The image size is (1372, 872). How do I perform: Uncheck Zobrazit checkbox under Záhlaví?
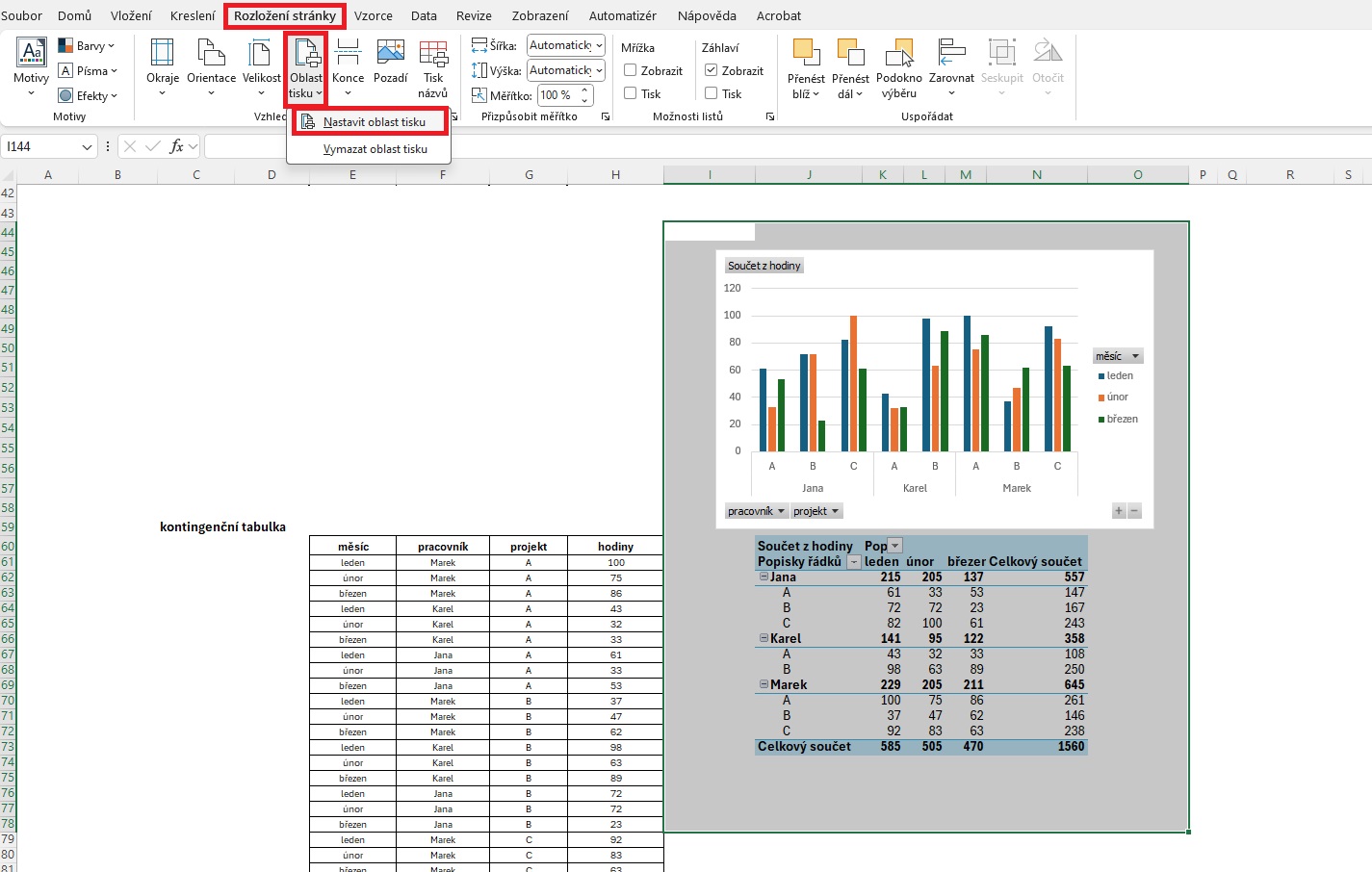pyautogui.click(x=712, y=70)
